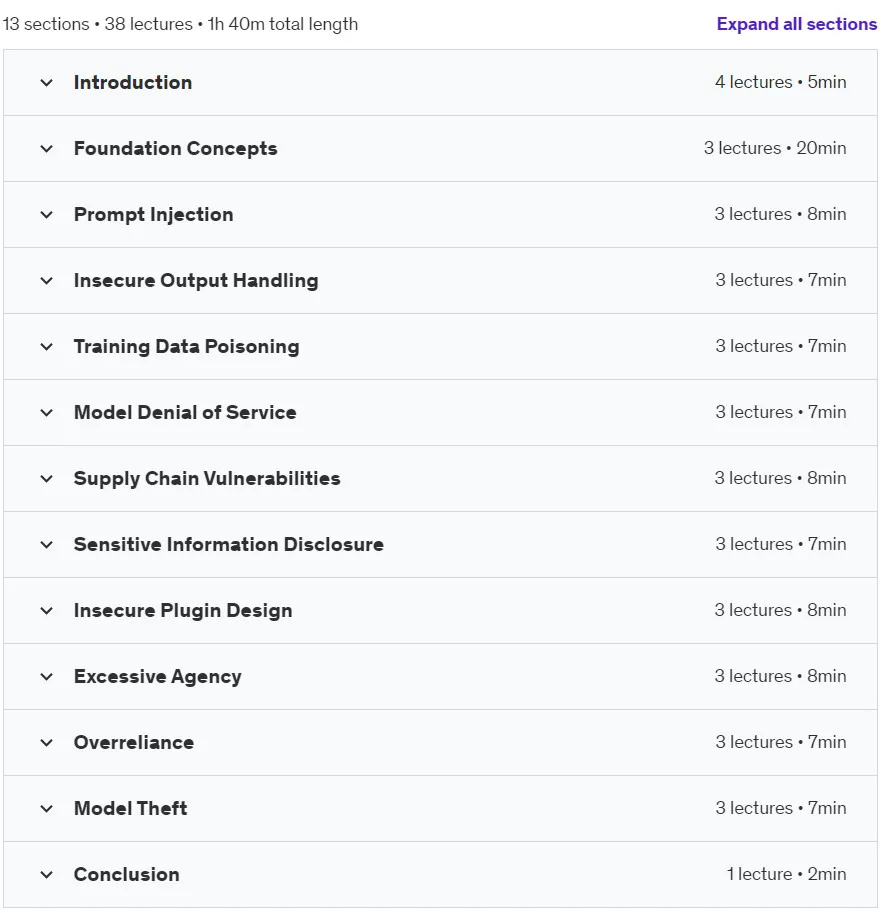The height and width of the screenshot is (913, 881).
Task: Click Foundation Concepts 20min lecture info
Action: coord(774,148)
